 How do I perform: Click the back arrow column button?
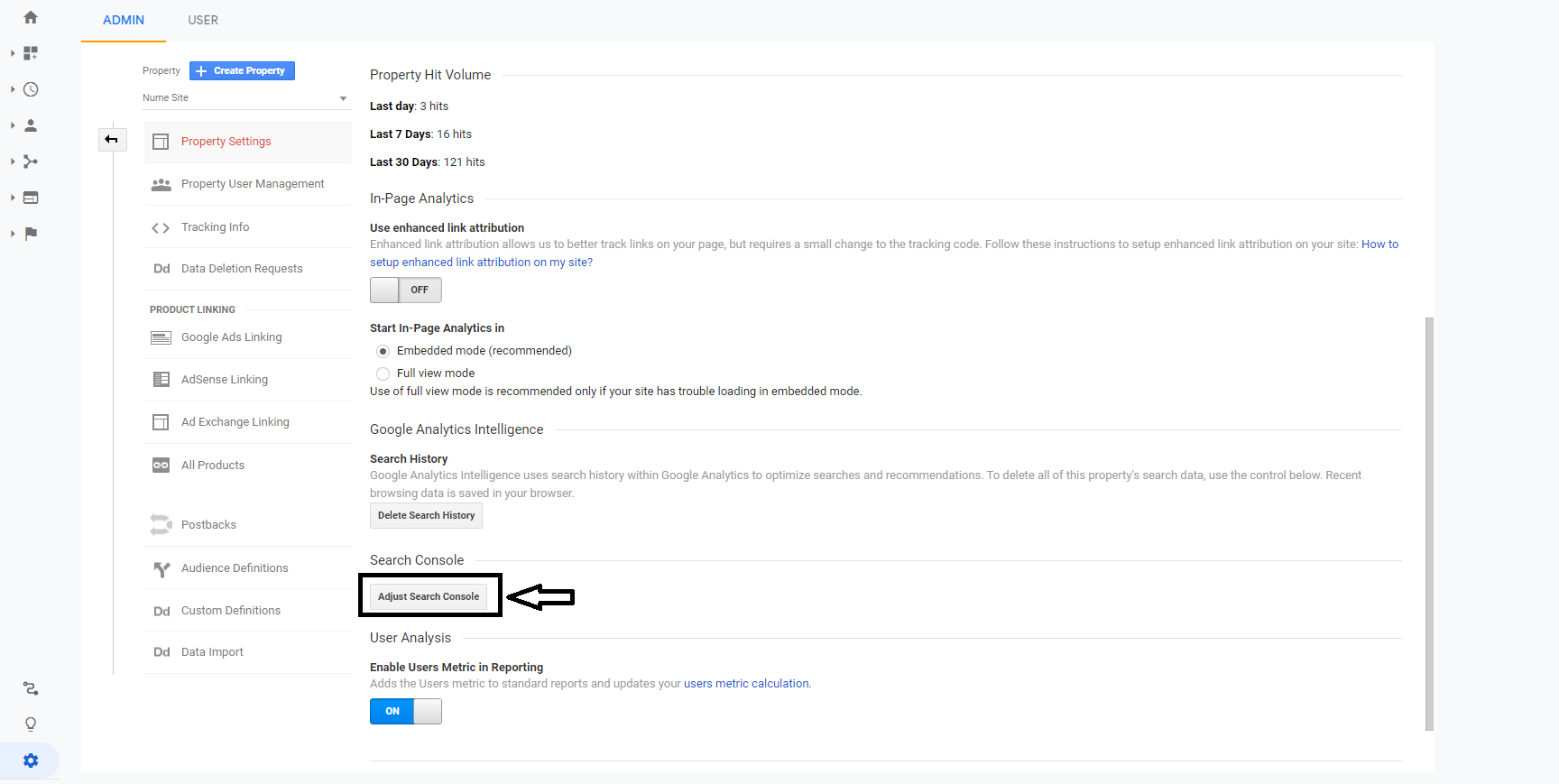[x=112, y=139]
